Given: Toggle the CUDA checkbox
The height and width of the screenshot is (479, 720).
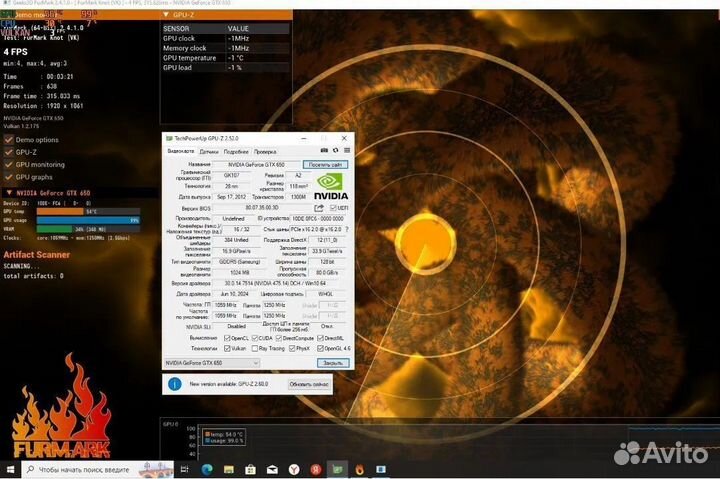Looking at the screenshot, I should tap(255, 338).
